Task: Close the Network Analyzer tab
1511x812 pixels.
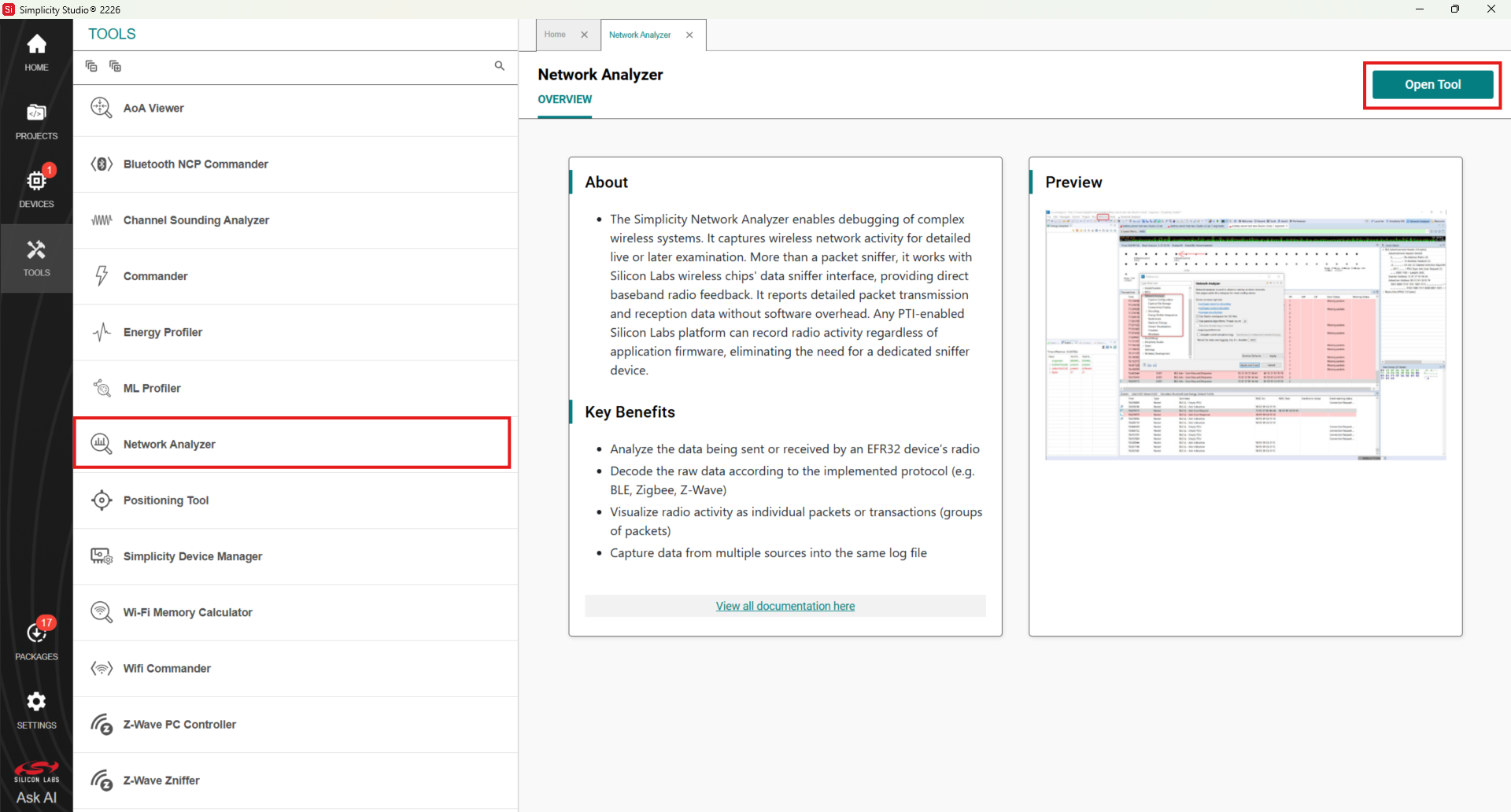Action: 689,35
